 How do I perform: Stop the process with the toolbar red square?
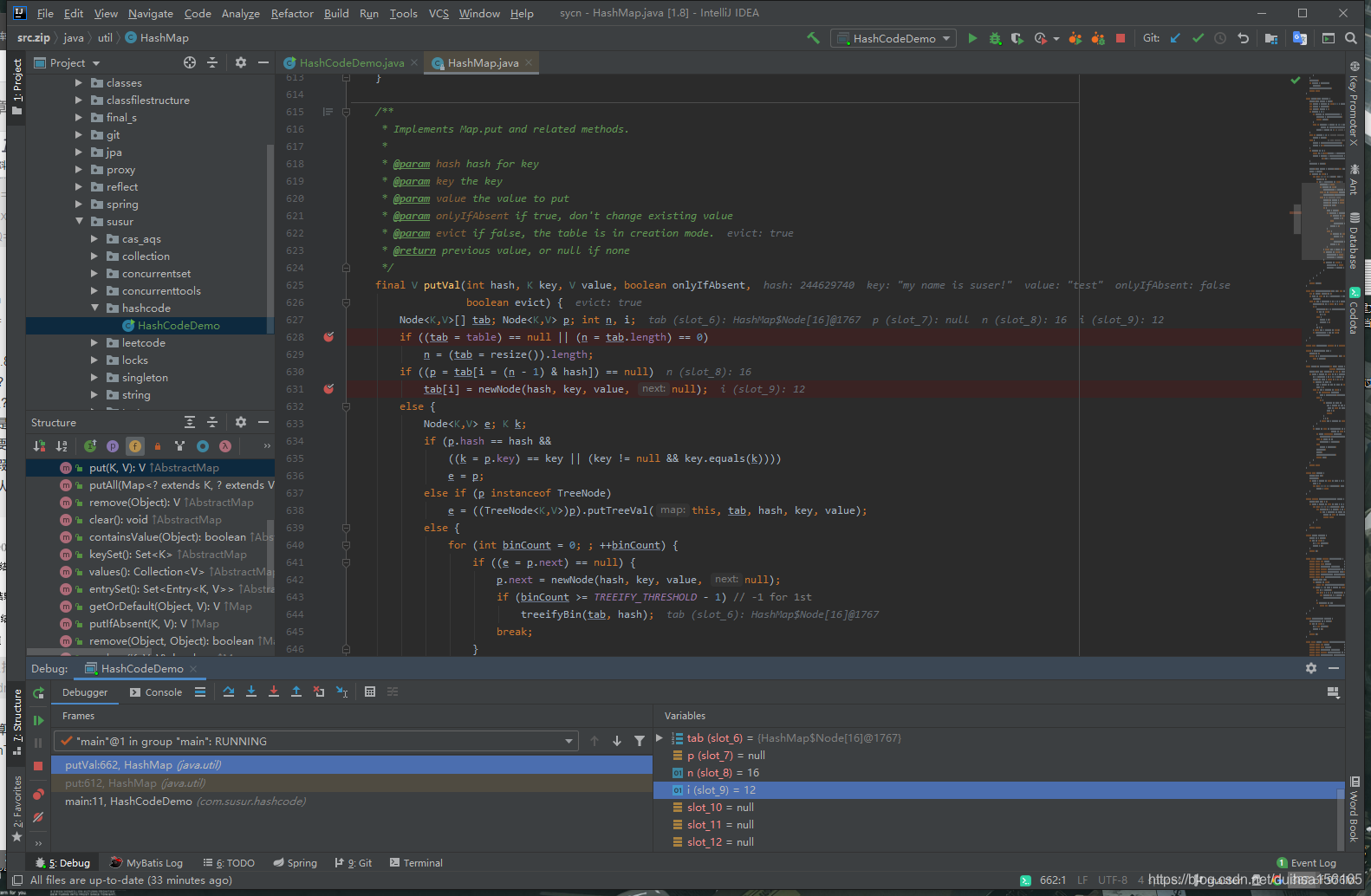1120,38
